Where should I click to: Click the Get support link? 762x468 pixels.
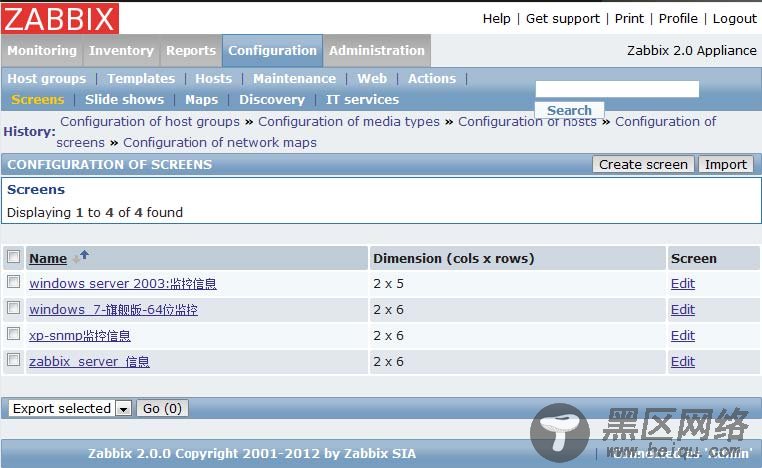tap(563, 18)
